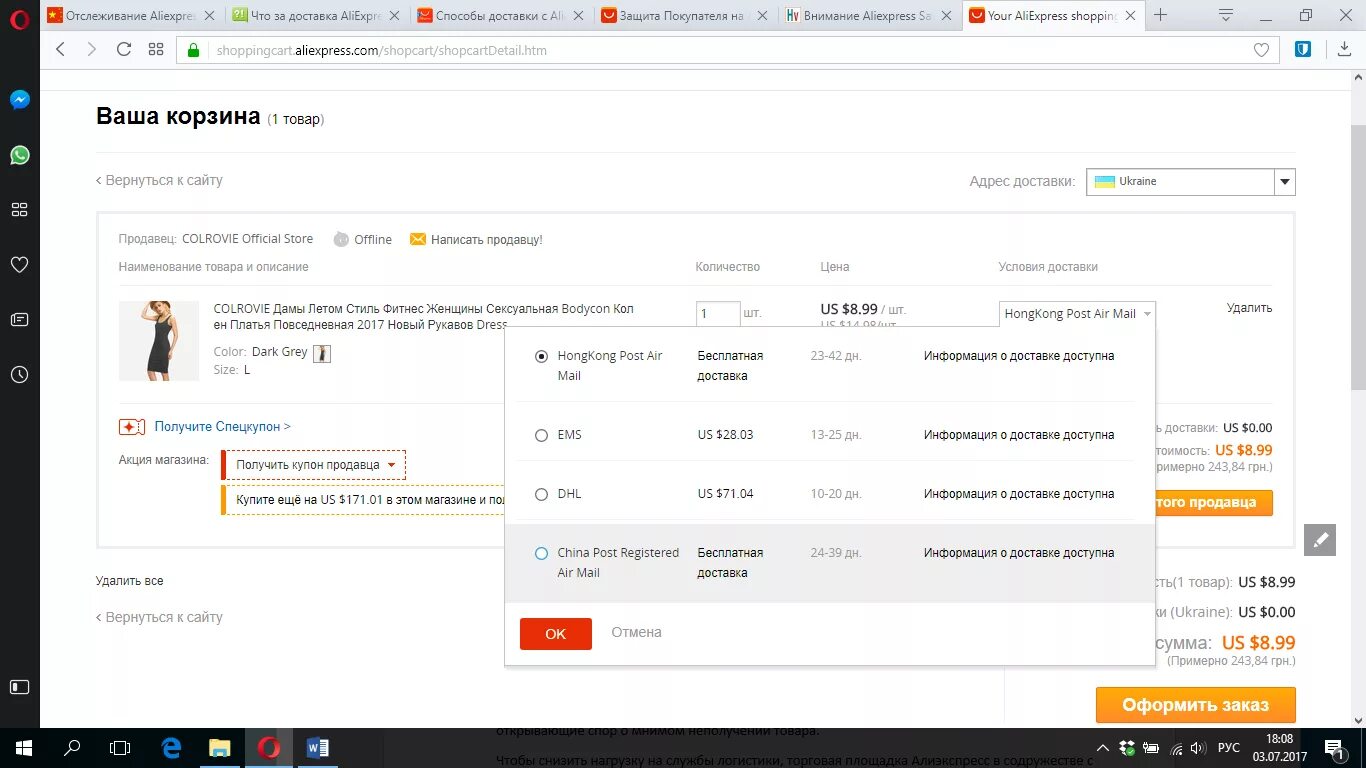Click the envelope message seller icon
This screenshot has width=1366, height=768.
click(418, 239)
